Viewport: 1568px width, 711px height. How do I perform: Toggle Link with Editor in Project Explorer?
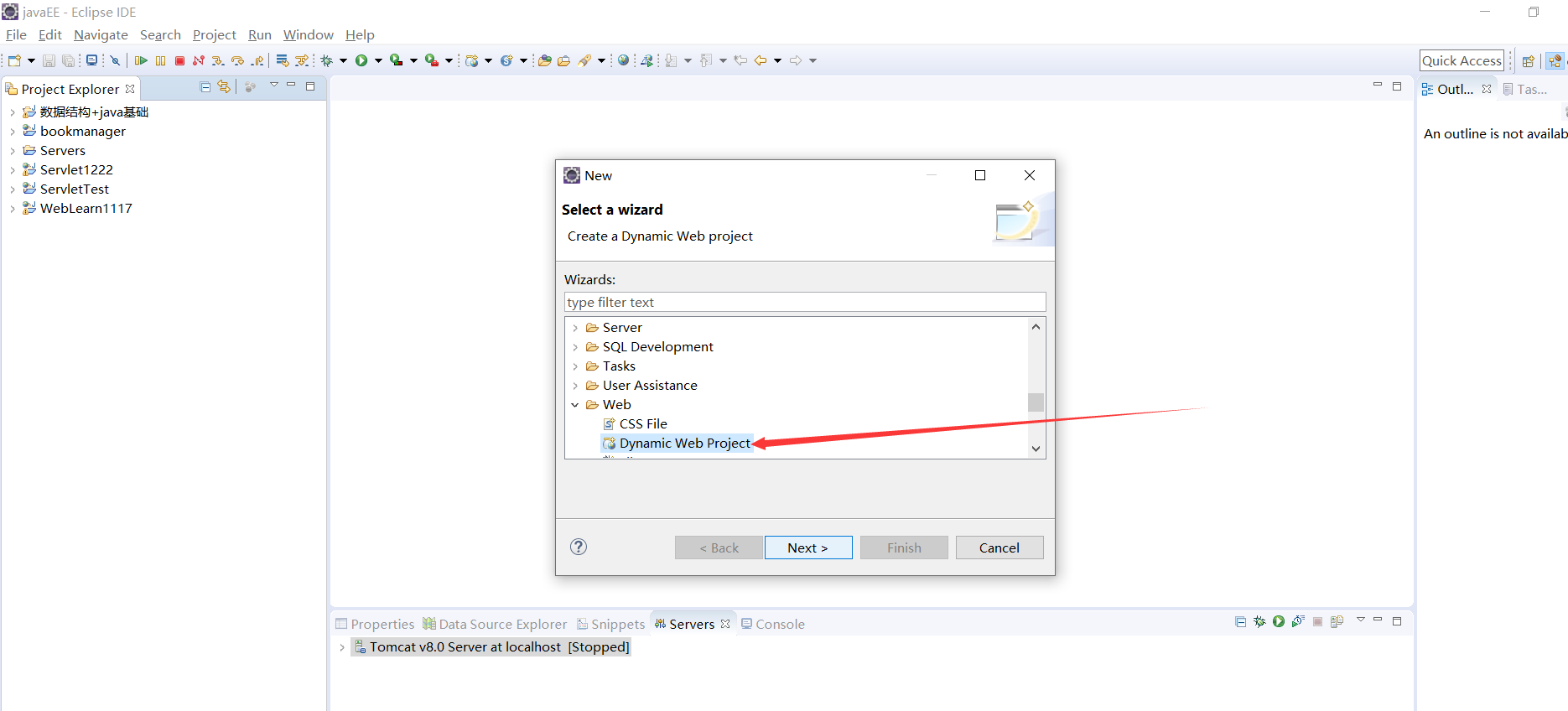click(x=224, y=86)
